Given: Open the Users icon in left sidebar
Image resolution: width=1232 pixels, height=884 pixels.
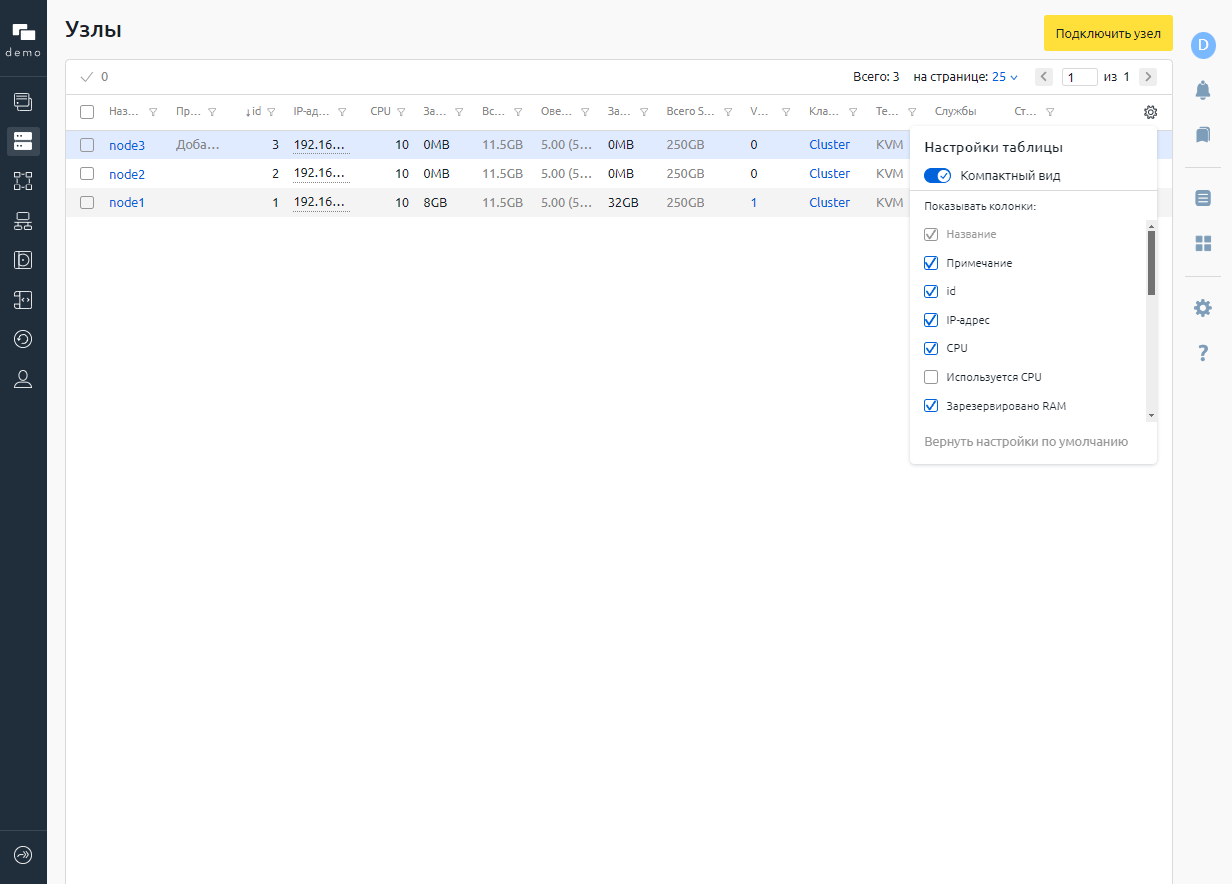Looking at the screenshot, I should pyautogui.click(x=23, y=379).
